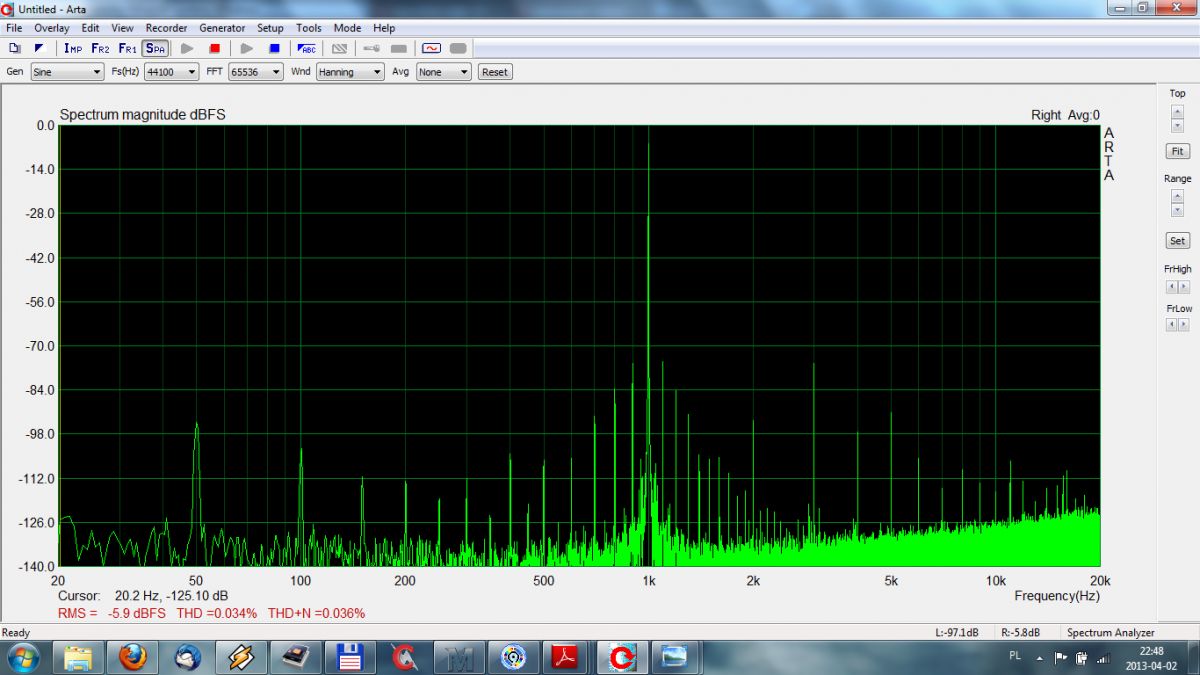
Task: Switch to Fr1 single-channel frequency response mode
Action: pos(127,48)
